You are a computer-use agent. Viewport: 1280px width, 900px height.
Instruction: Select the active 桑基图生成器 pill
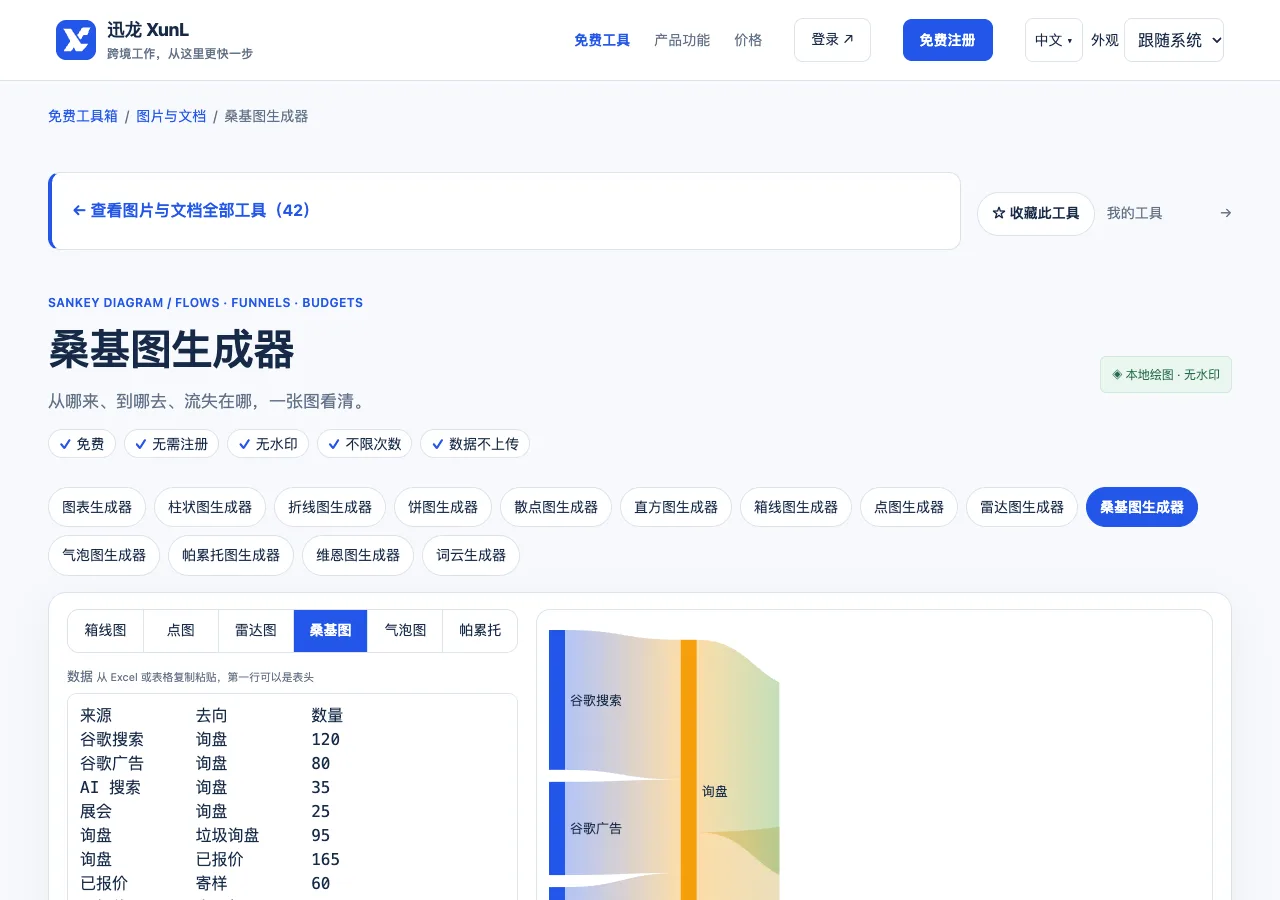(x=1142, y=507)
